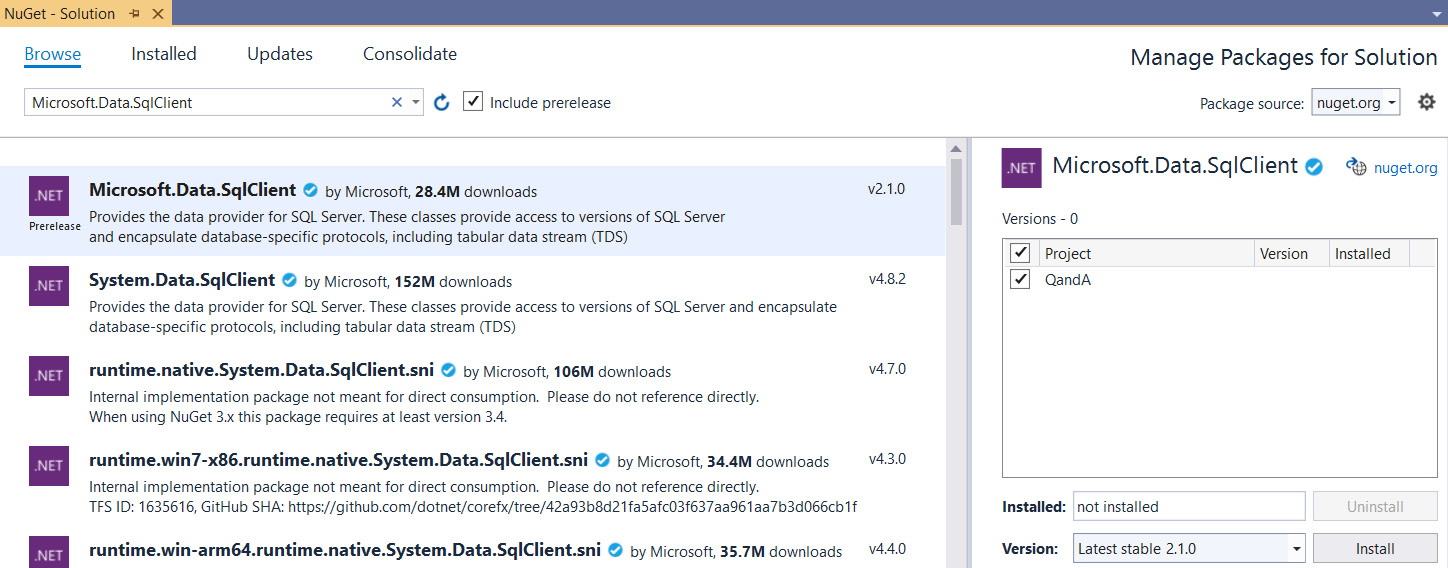Clear search text with the X icon
1448x568 pixels.
click(x=397, y=102)
